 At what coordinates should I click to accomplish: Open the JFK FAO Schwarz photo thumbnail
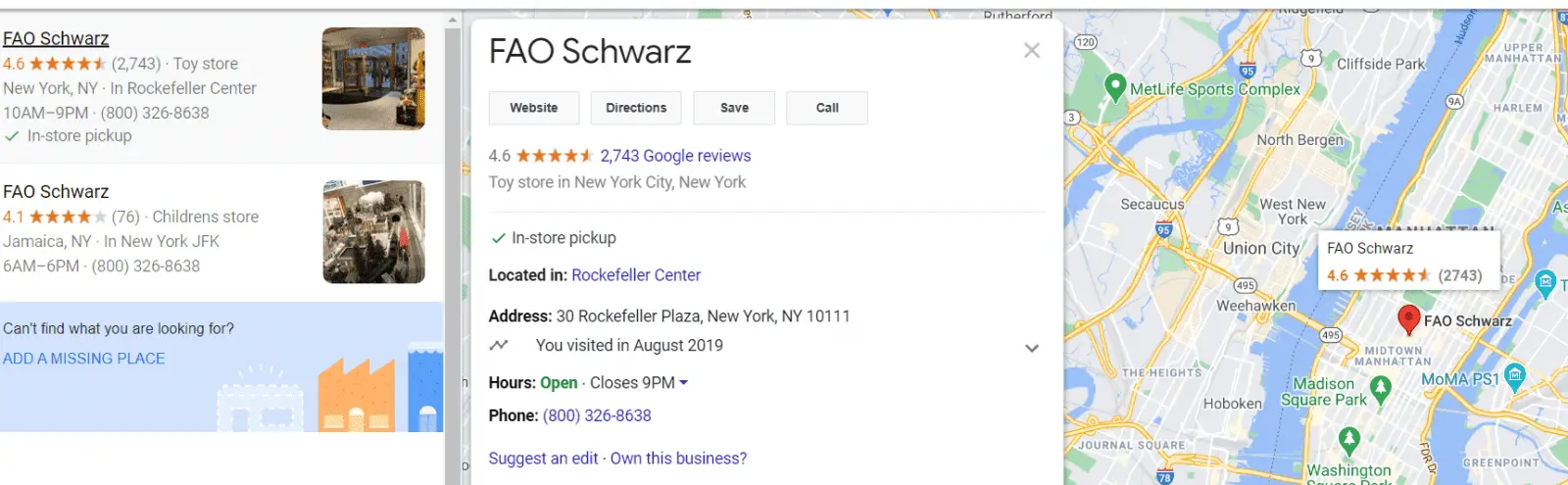[x=373, y=231]
